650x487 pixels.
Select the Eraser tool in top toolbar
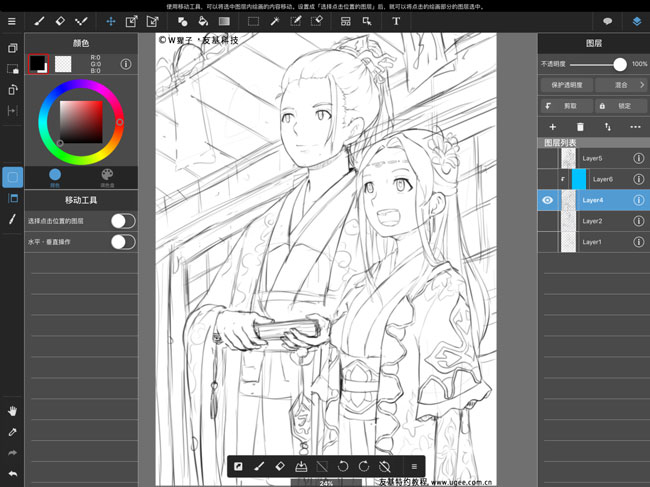tap(60, 21)
